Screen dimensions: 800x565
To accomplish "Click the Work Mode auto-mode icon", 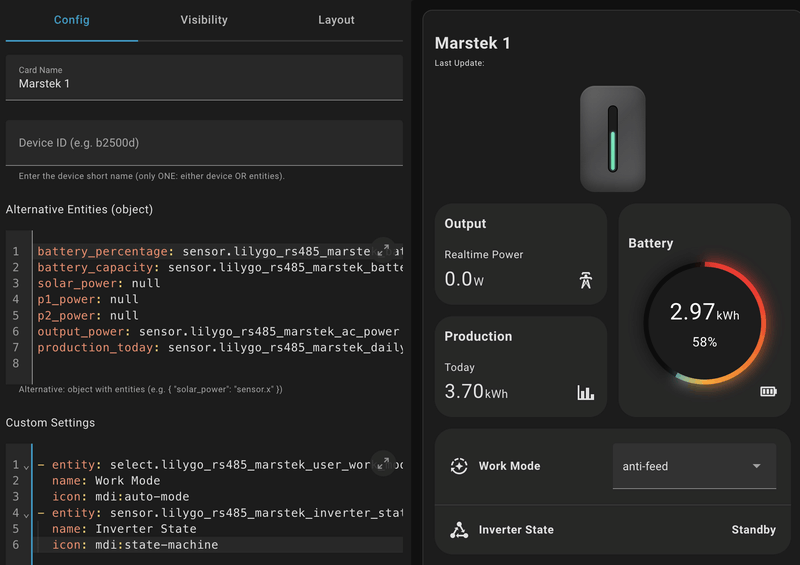I will pyautogui.click(x=459, y=466).
